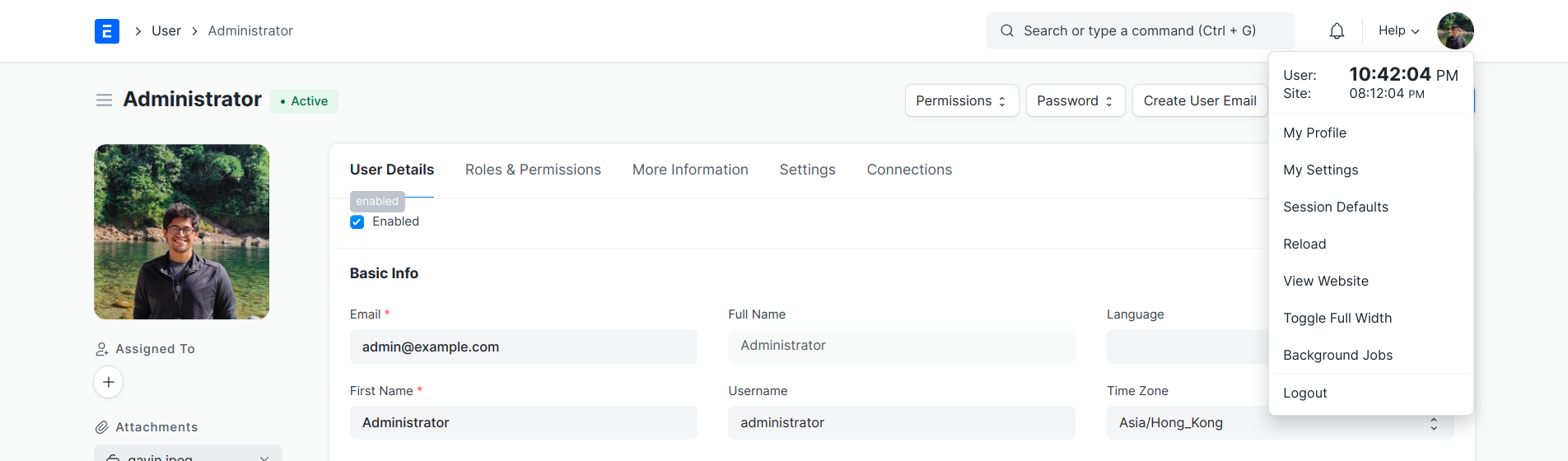Viewport: 1568px width, 461px height.
Task: Click the search magnifier icon
Action: pyautogui.click(x=1007, y=31)
